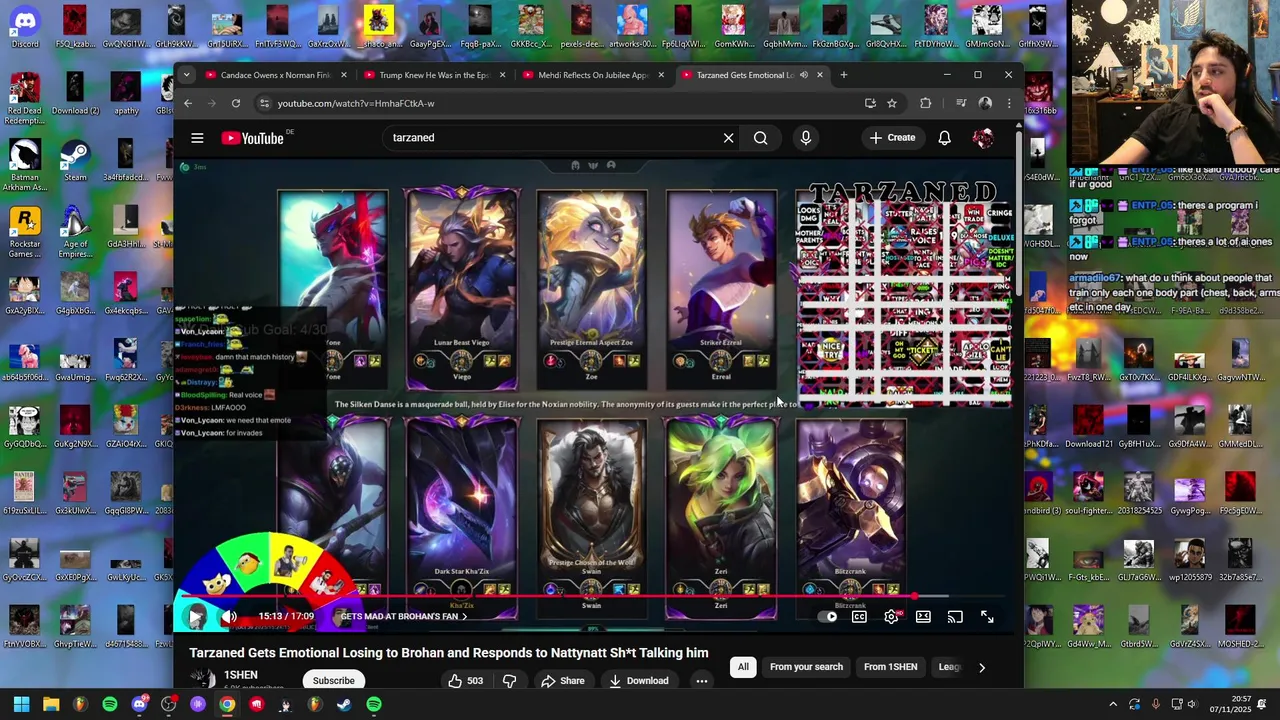This screenshot has height=720, width=1280.
Task: Mute the video player volume
Action: 229,617
